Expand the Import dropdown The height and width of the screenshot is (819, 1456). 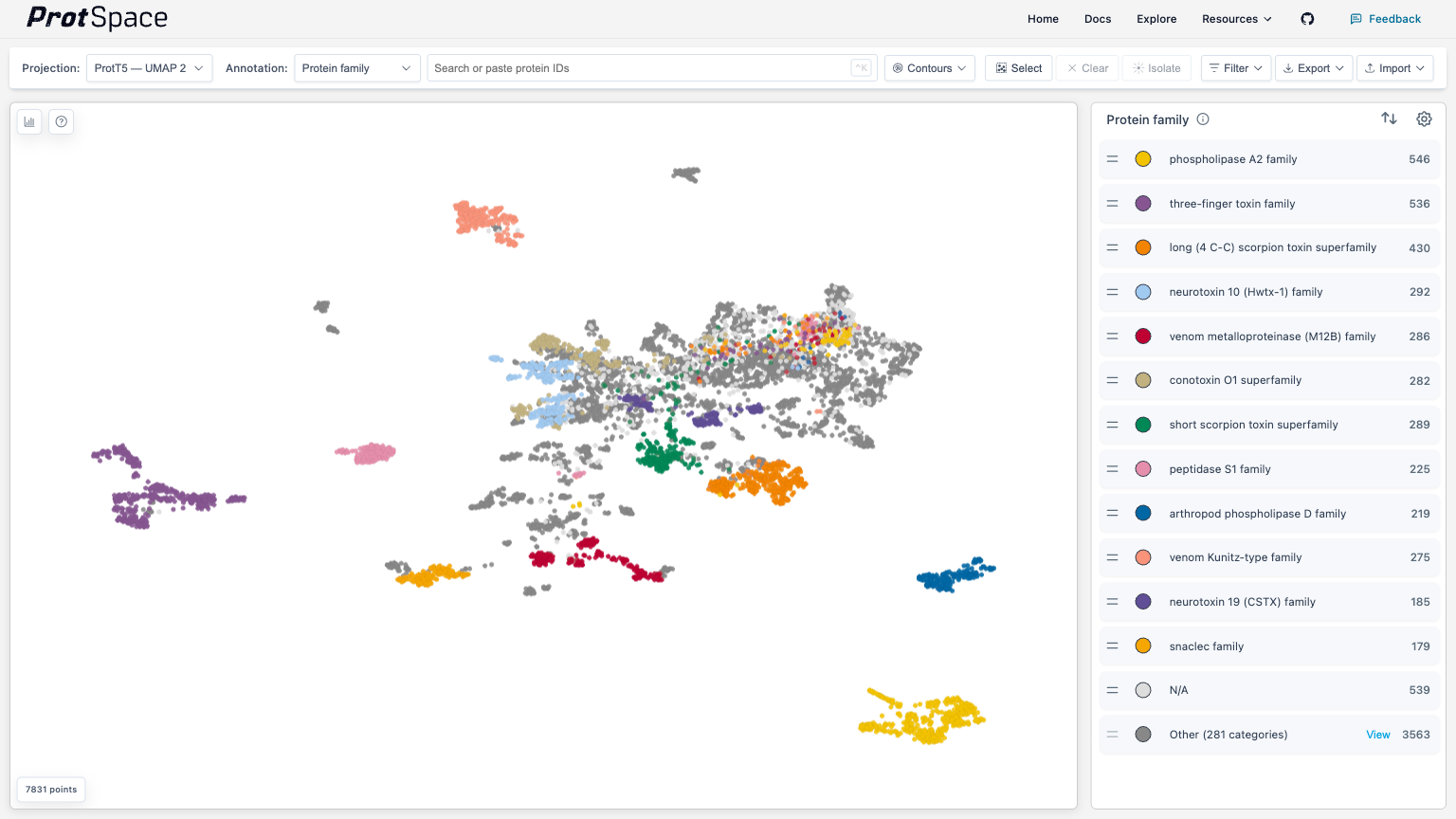(1394, 68)
